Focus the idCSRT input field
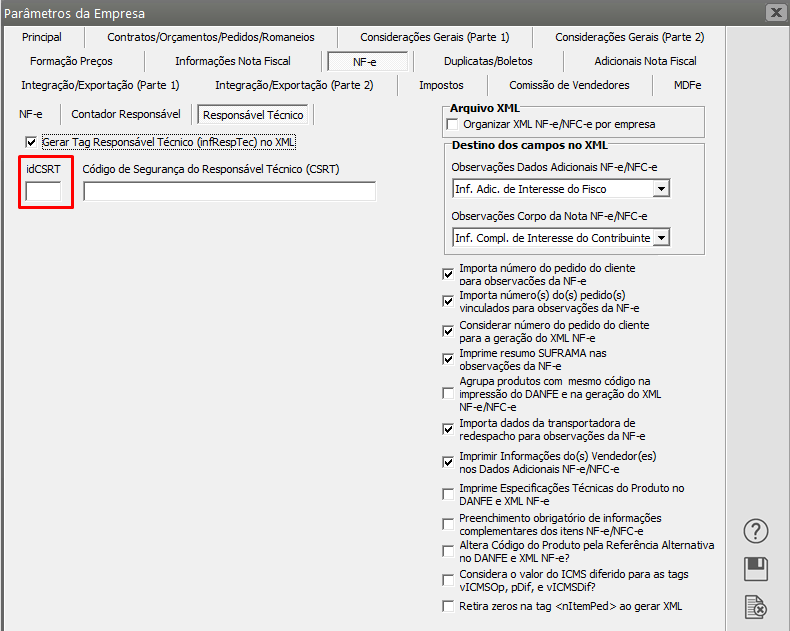Screen dimensions: 790x631 click(x=43, y=192)
